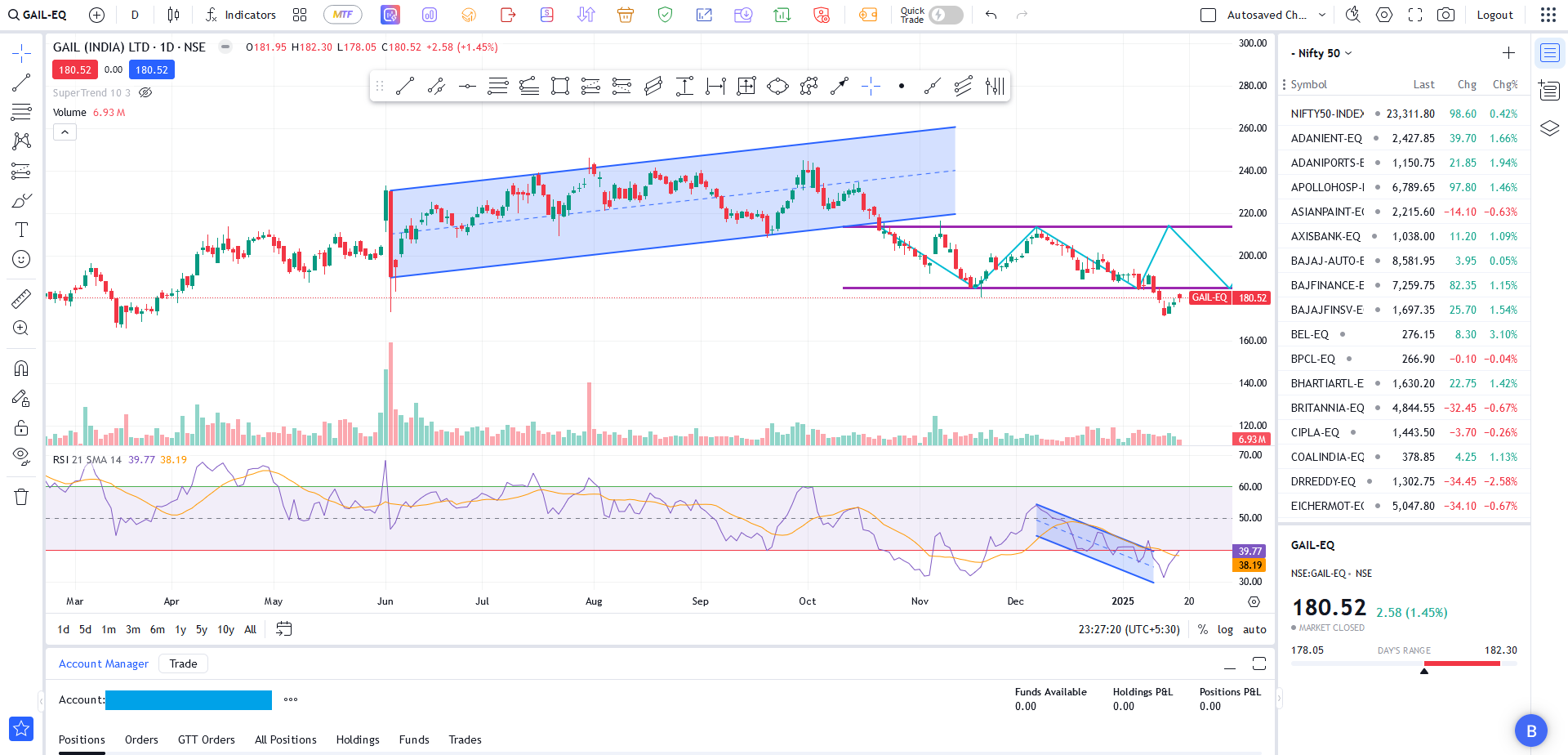
Task: Maximize the account manager panel
Action: (1259, 663)
